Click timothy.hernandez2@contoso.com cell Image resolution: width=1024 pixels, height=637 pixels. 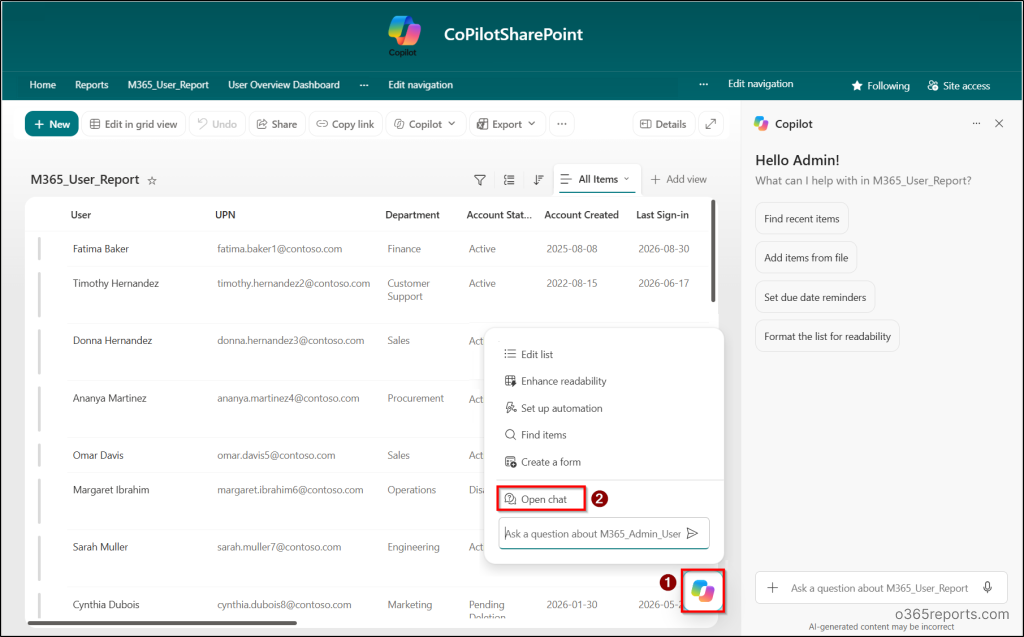click(x=293, y=284)
